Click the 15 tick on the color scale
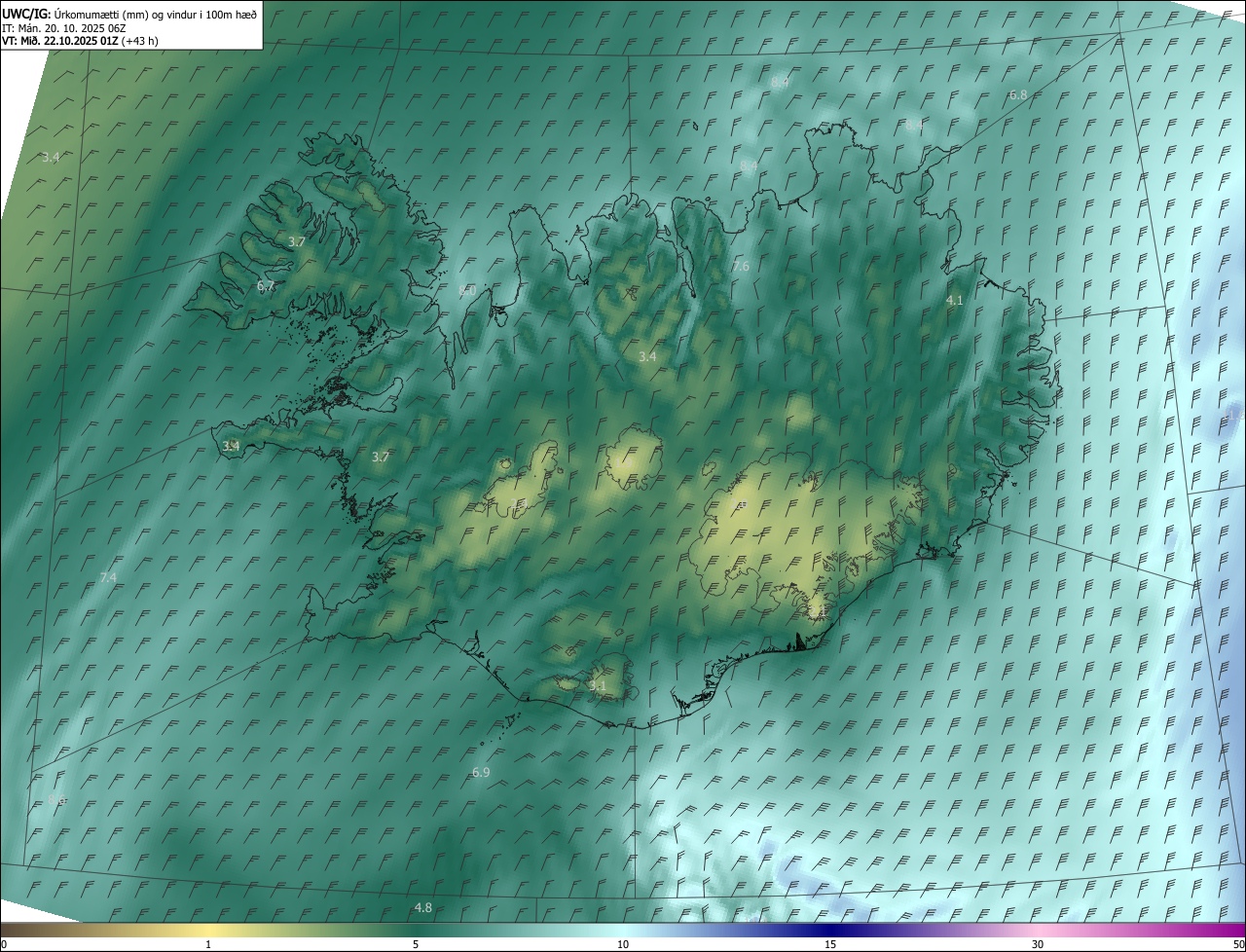1246x952 pixels. pos(830,944)
